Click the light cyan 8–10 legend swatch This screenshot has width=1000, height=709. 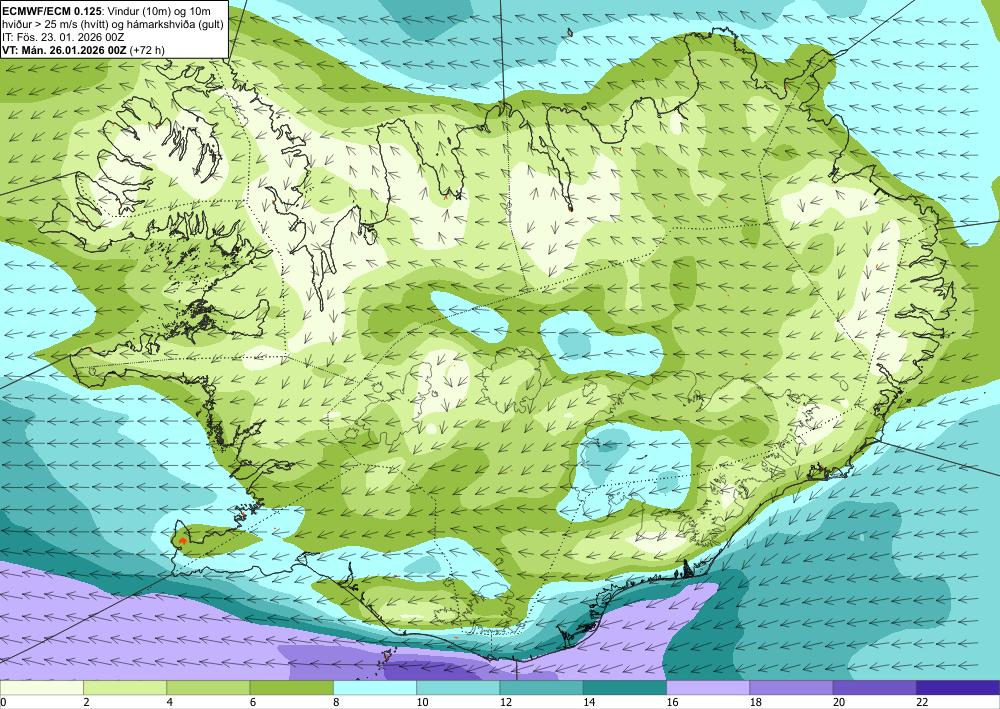[x=375, y=688]
